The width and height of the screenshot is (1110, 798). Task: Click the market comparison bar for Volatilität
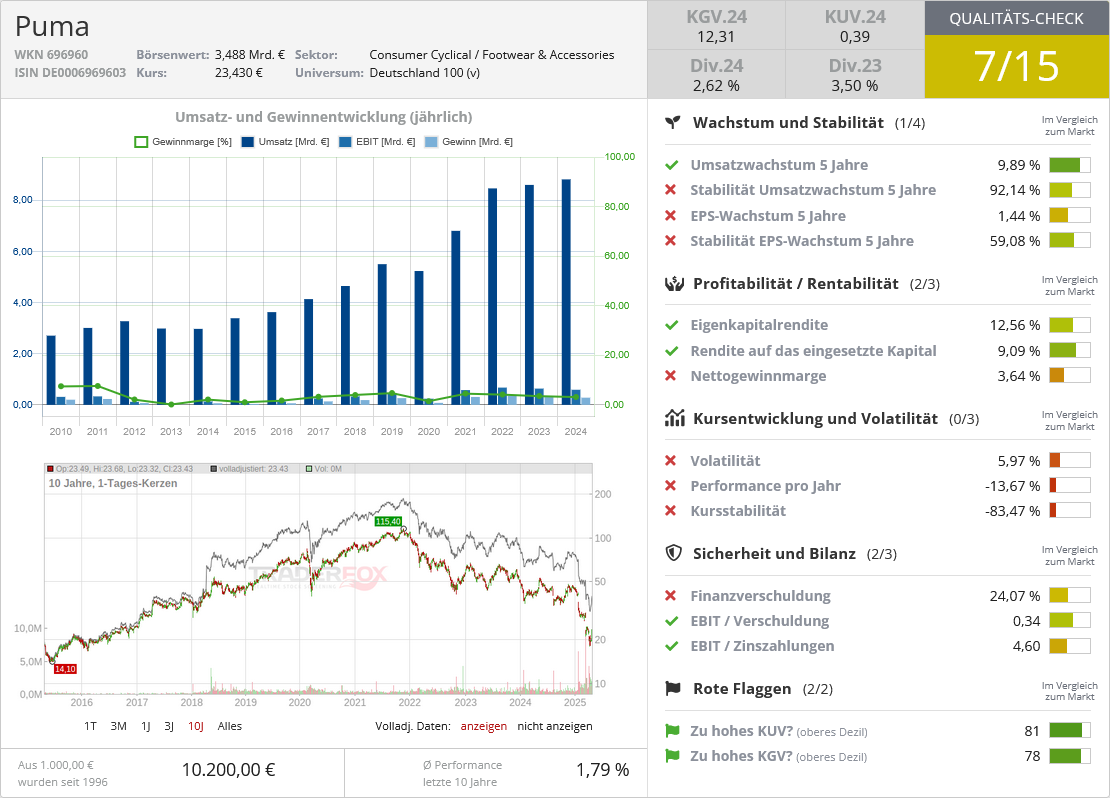tap(1070, 460)
